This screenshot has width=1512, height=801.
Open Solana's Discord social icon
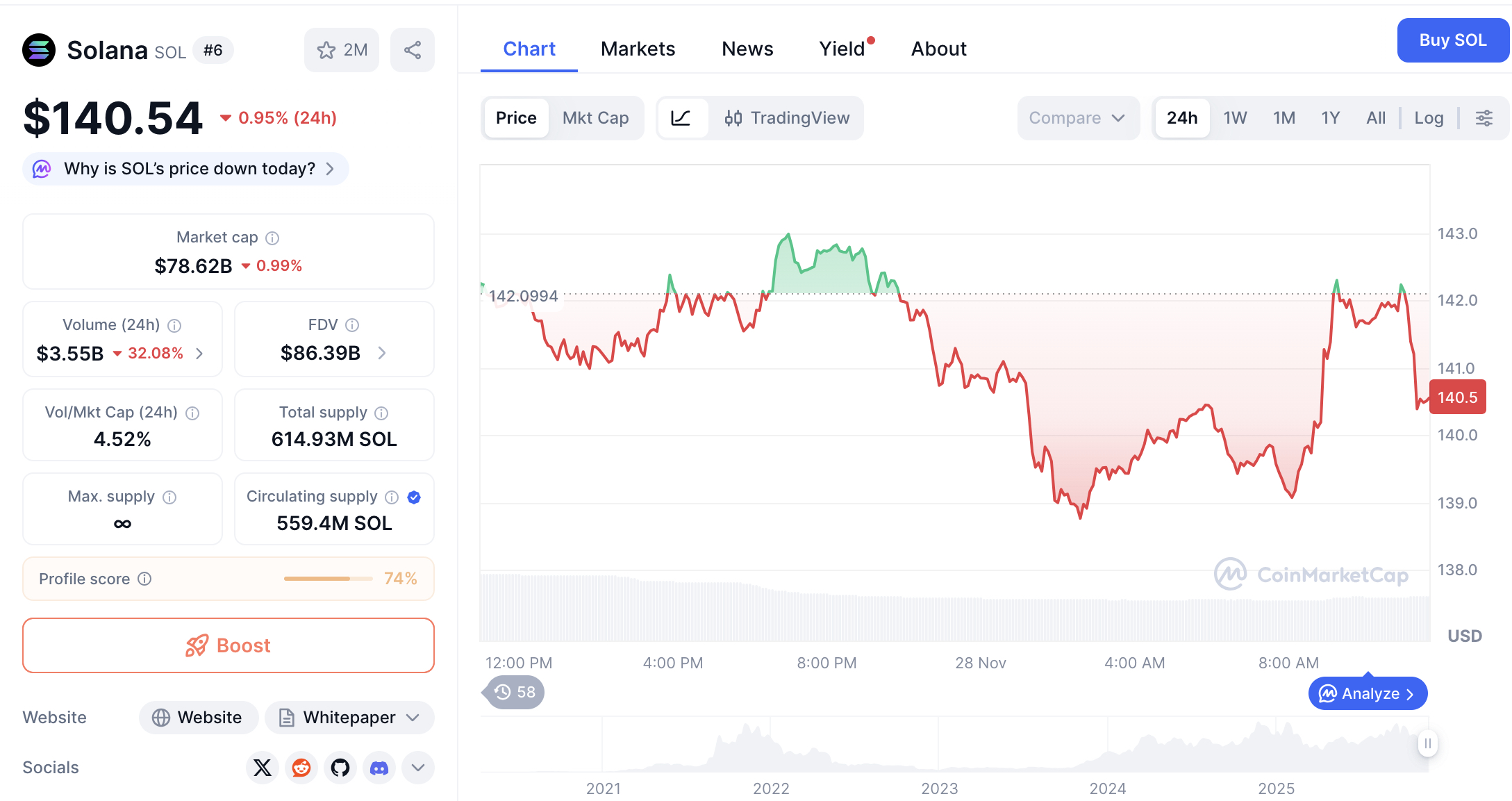[x=379, y=768]
